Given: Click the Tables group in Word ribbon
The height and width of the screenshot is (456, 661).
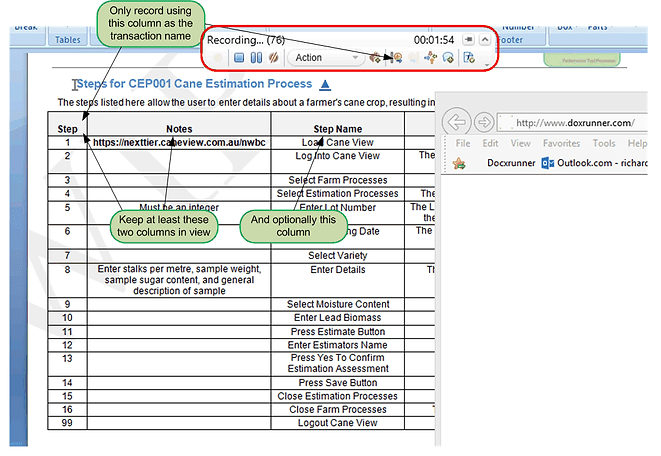Looking at the screenshot, I should pyautogui.click(x=67, y=40).
